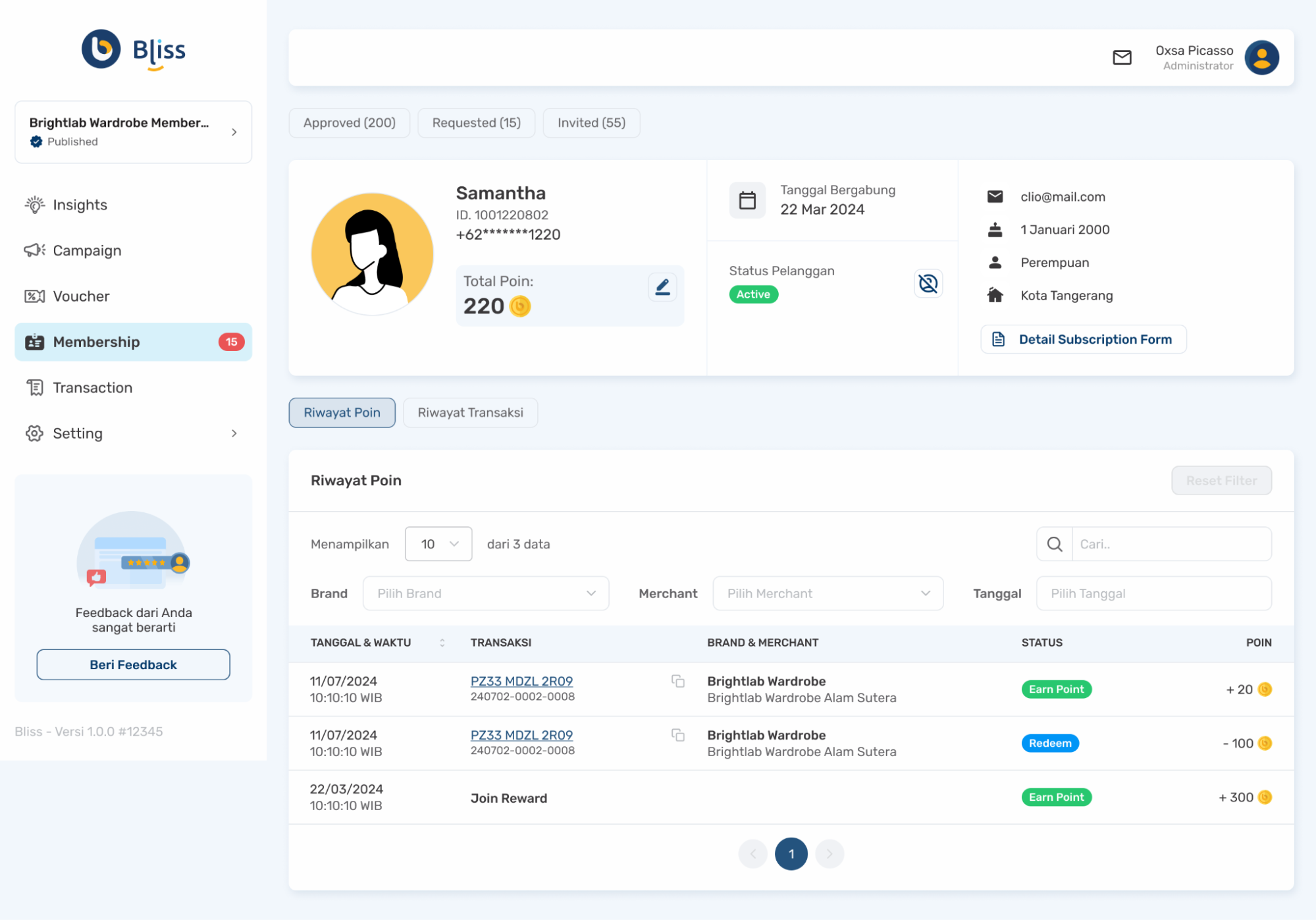Click the Insights sidebar icon
1316x920 pixels.
point(36,204)
